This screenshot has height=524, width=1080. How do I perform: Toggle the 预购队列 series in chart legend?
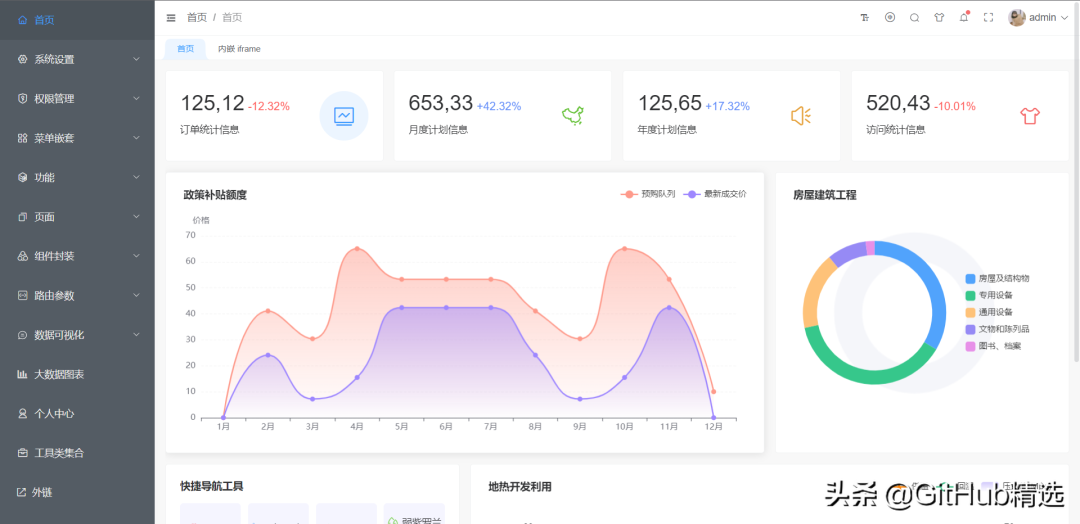click(x=648, y=194)
